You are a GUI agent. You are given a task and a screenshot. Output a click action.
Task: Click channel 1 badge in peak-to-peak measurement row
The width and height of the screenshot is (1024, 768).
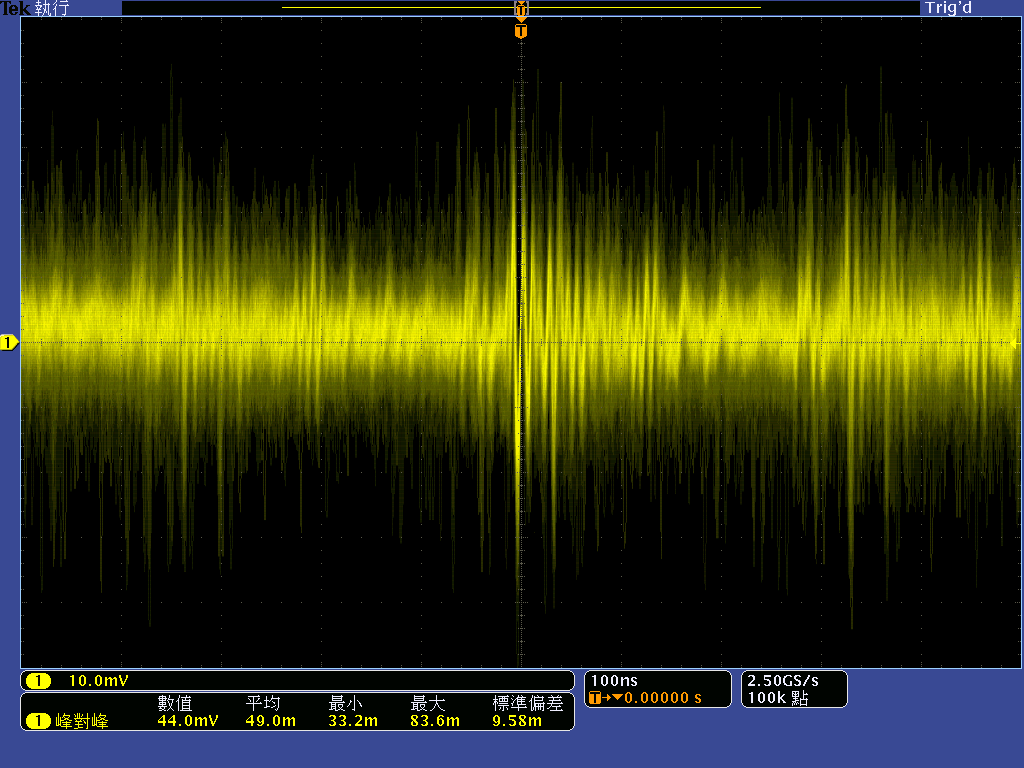(38, 721)
